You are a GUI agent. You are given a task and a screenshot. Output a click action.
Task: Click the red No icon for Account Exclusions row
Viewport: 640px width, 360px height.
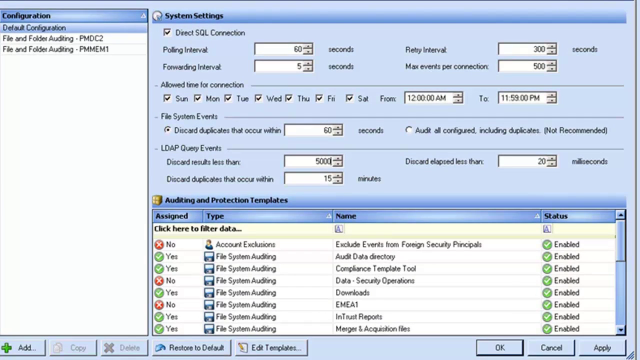pyautogui.click(x=159, y=244)
